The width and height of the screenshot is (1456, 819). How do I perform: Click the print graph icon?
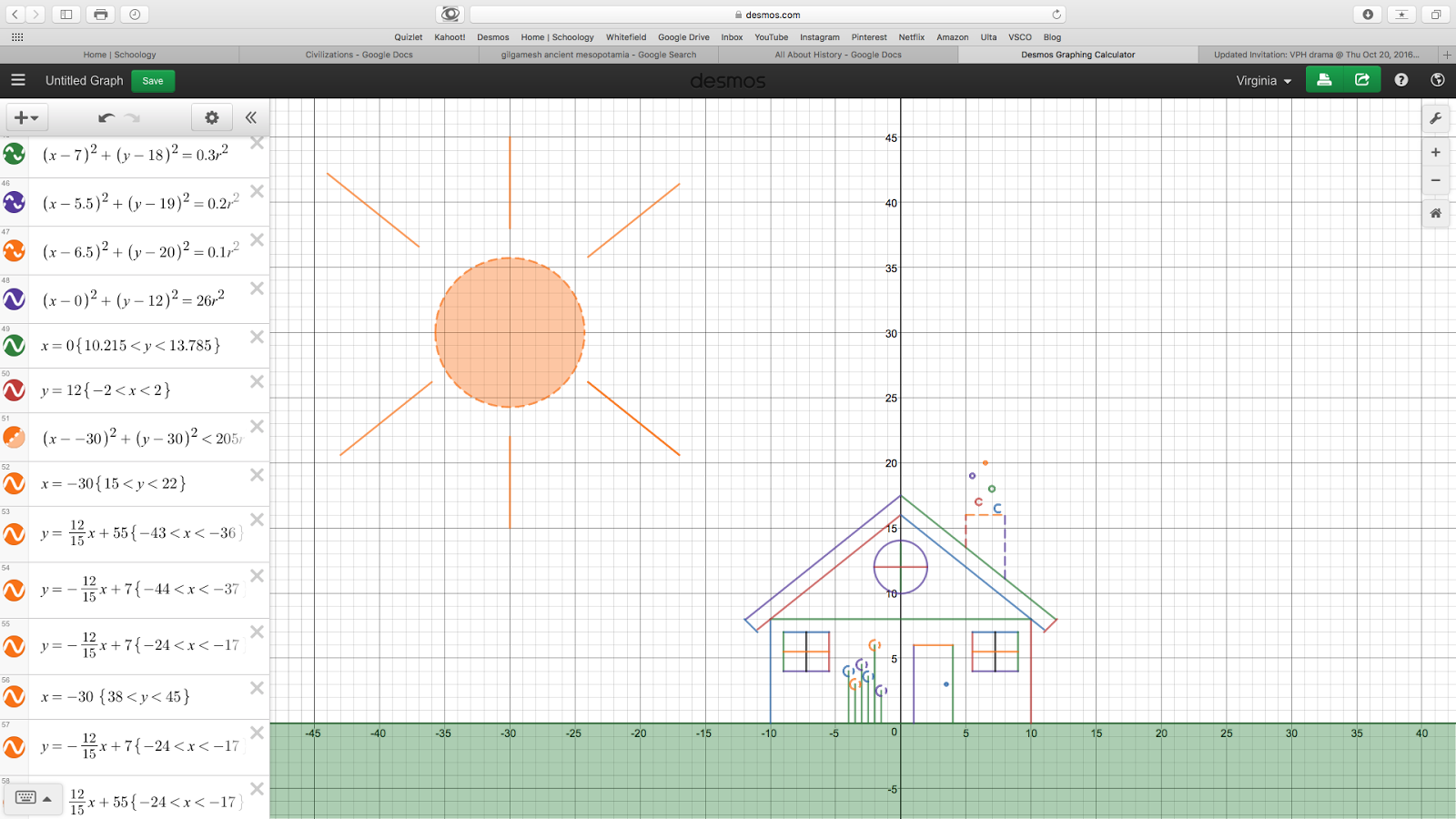coord(1324,80)
